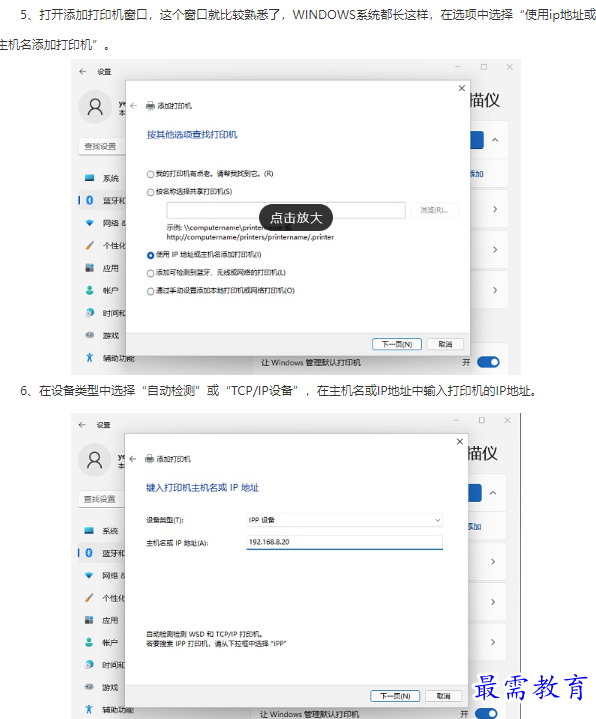The height and width of the screenshot is (719, 596).
Task: Close the step 6 添加打印机 dialog
Action: (460, 441)
